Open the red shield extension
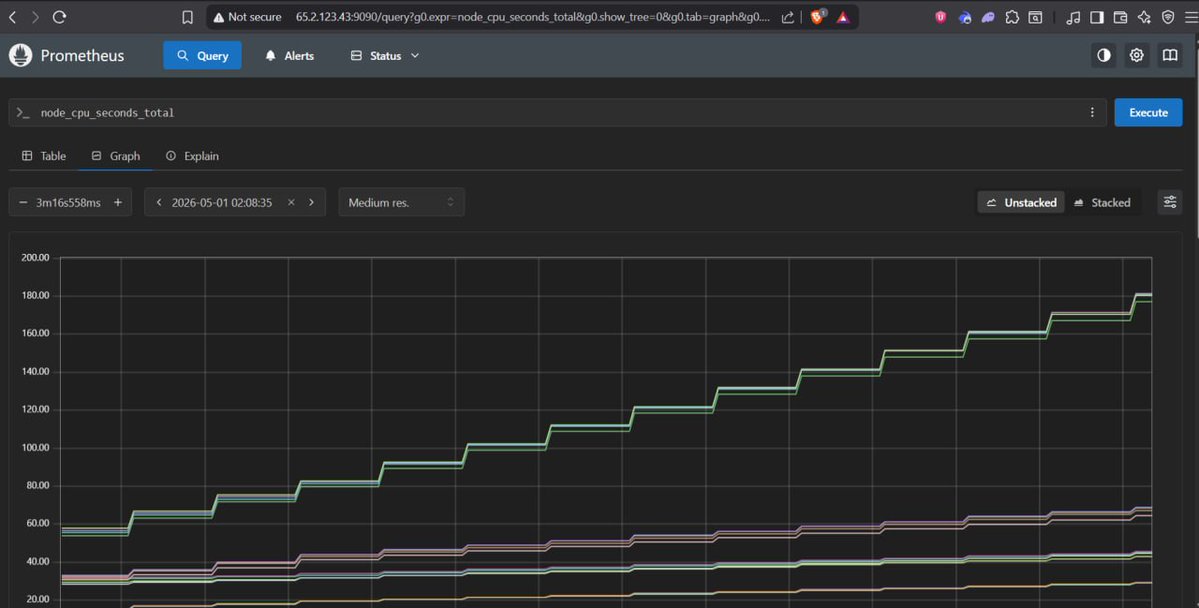 941,17
